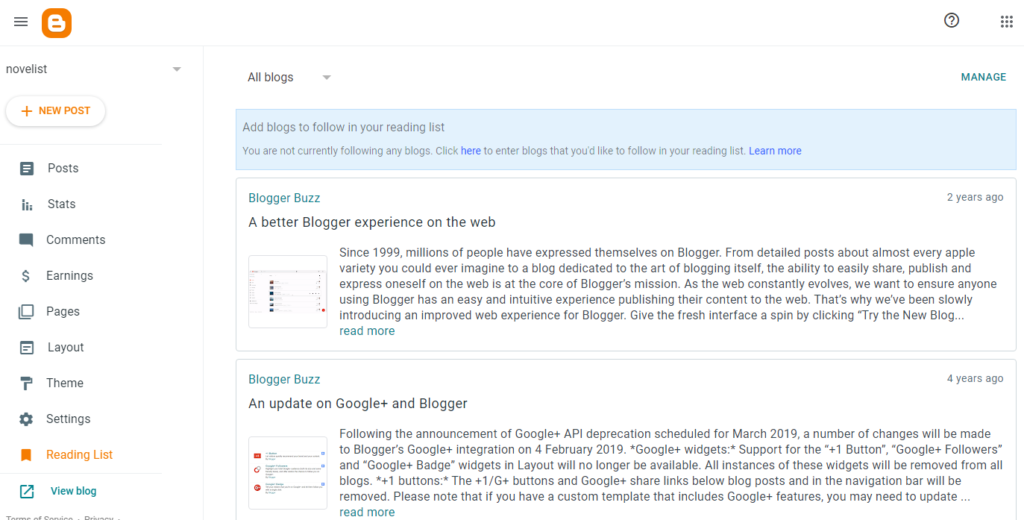Open the All blogs filter dropdown

[289, 77]
